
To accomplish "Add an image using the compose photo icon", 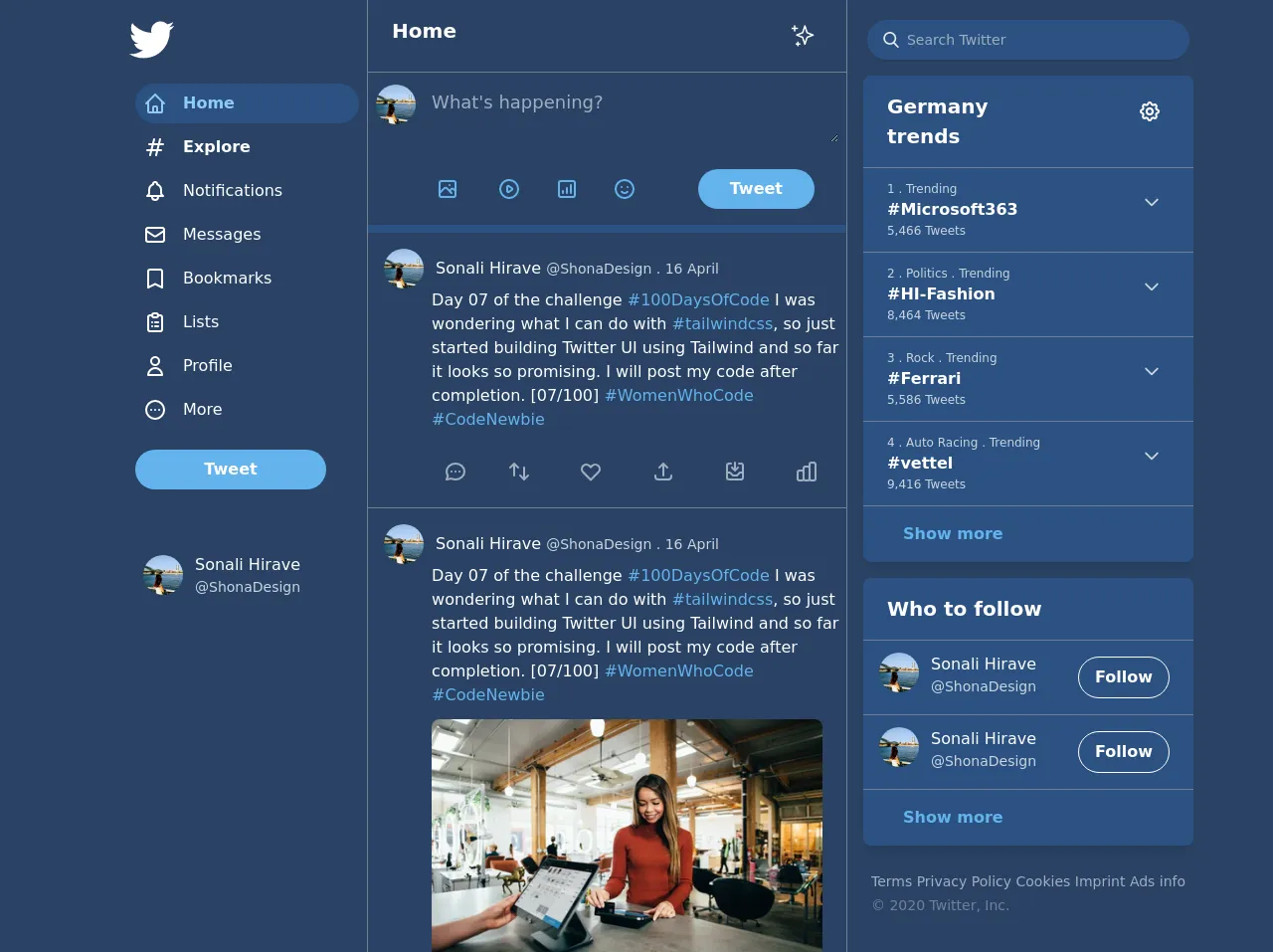I will [x=448, y=189].
